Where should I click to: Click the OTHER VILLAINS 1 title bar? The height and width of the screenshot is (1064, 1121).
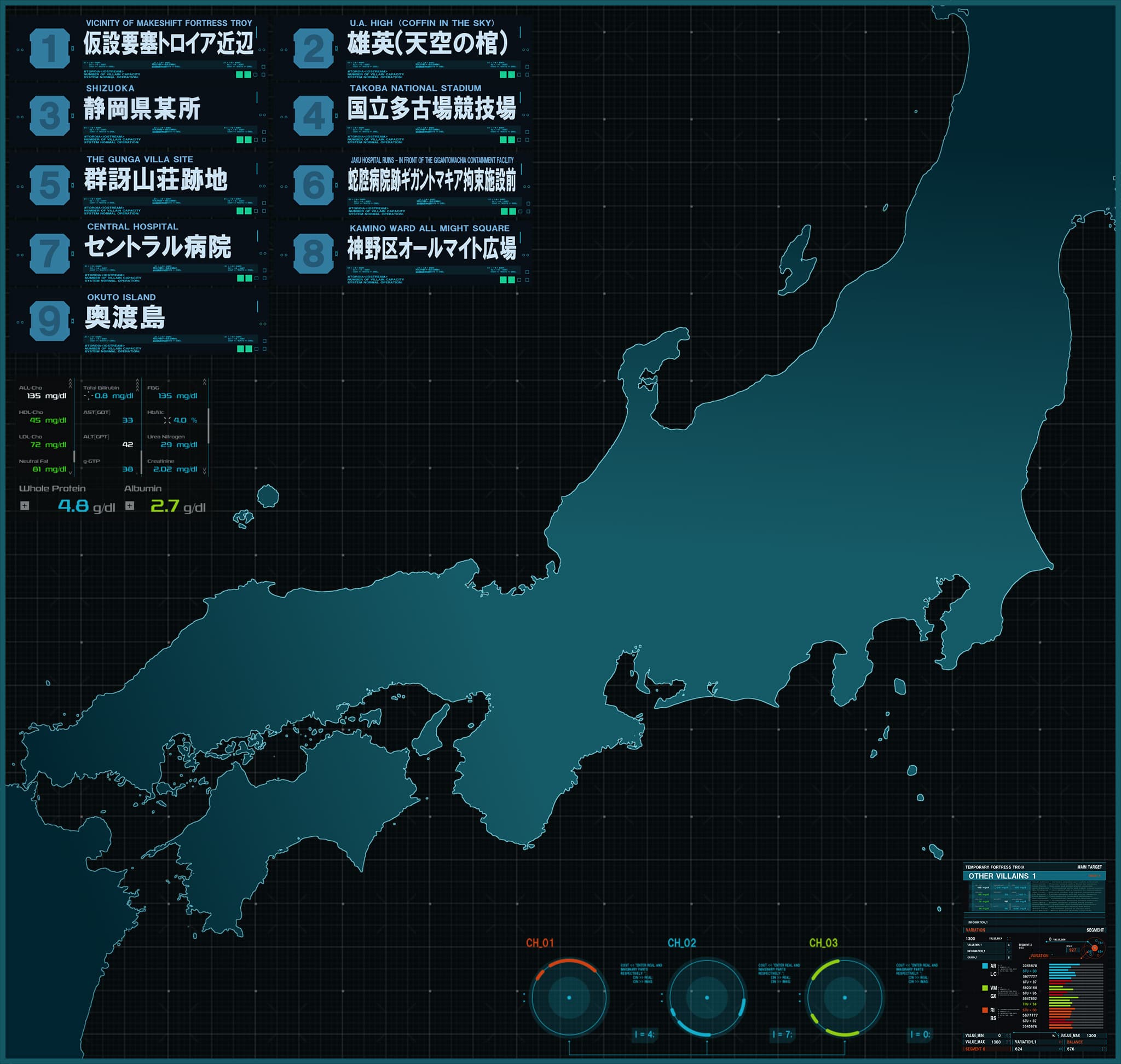[x=1035, y=876]
